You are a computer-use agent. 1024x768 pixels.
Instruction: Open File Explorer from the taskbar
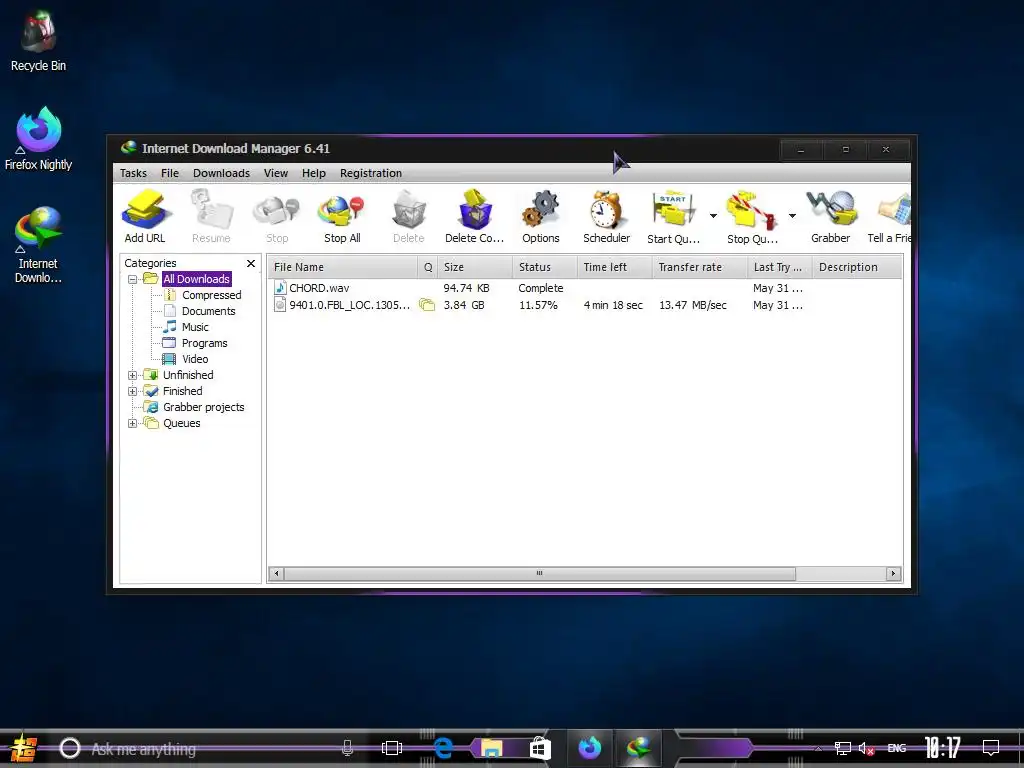[491, 748]
